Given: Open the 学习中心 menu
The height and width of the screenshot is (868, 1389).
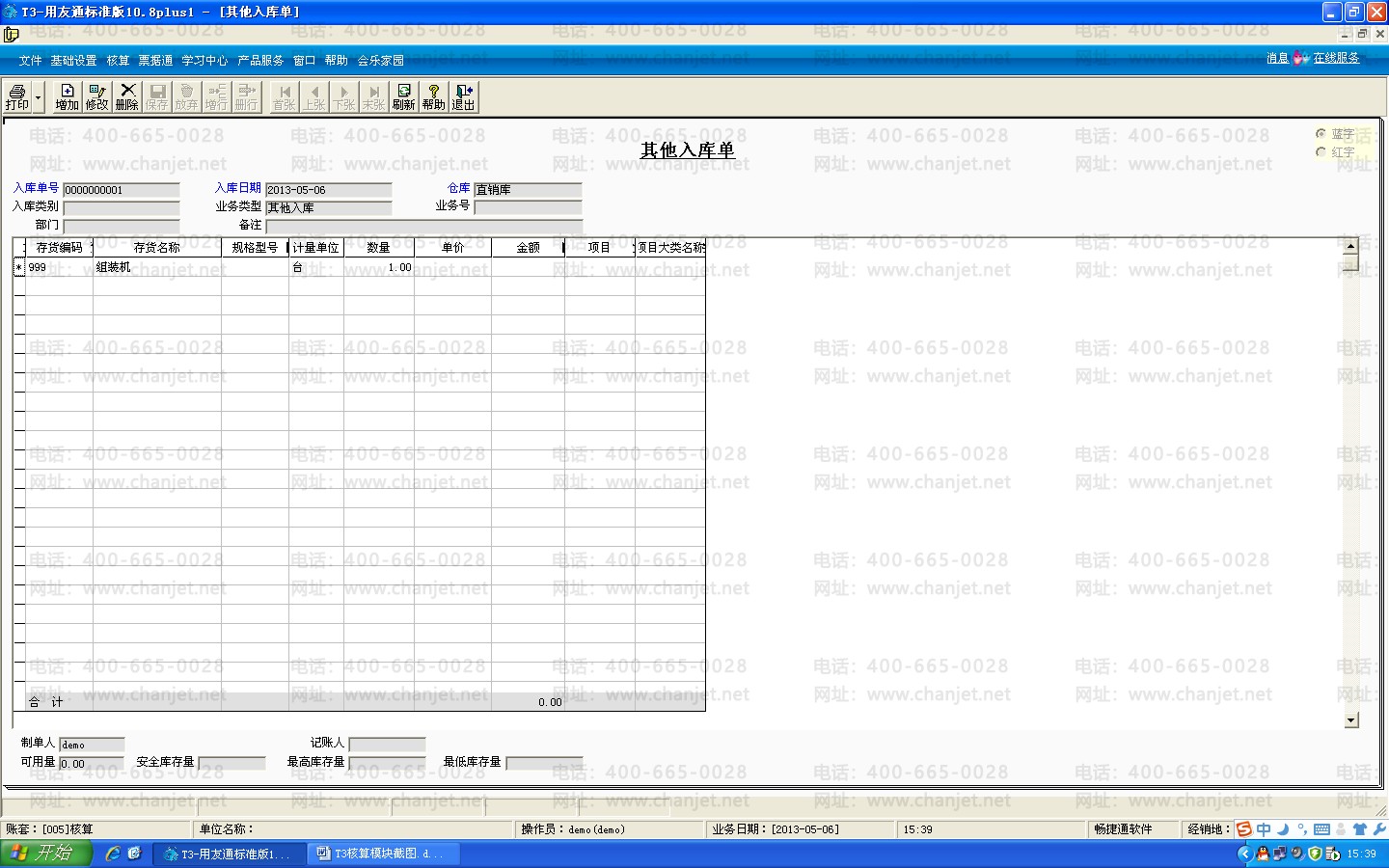Looking at the screenshot, I should click(204, 60).
